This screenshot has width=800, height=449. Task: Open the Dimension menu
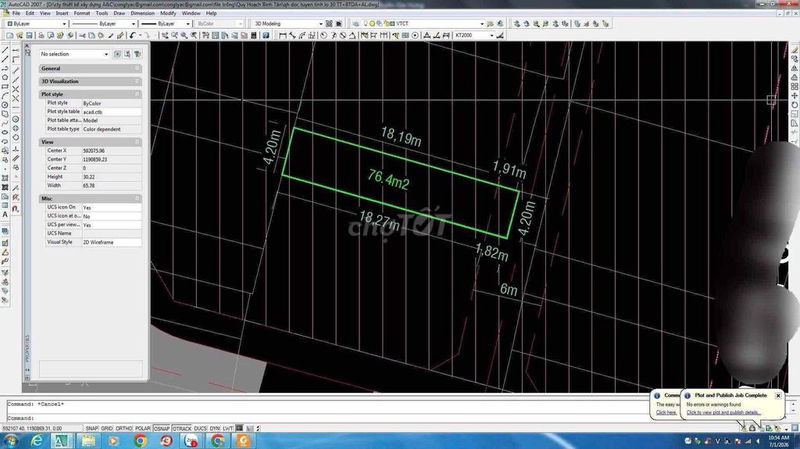143,13
